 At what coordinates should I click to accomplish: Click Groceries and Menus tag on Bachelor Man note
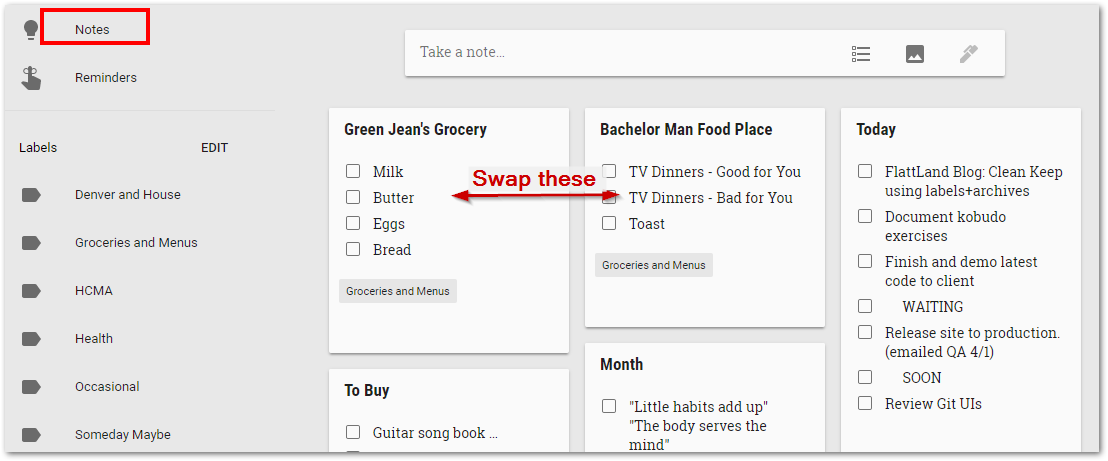[x=654, y=265]
